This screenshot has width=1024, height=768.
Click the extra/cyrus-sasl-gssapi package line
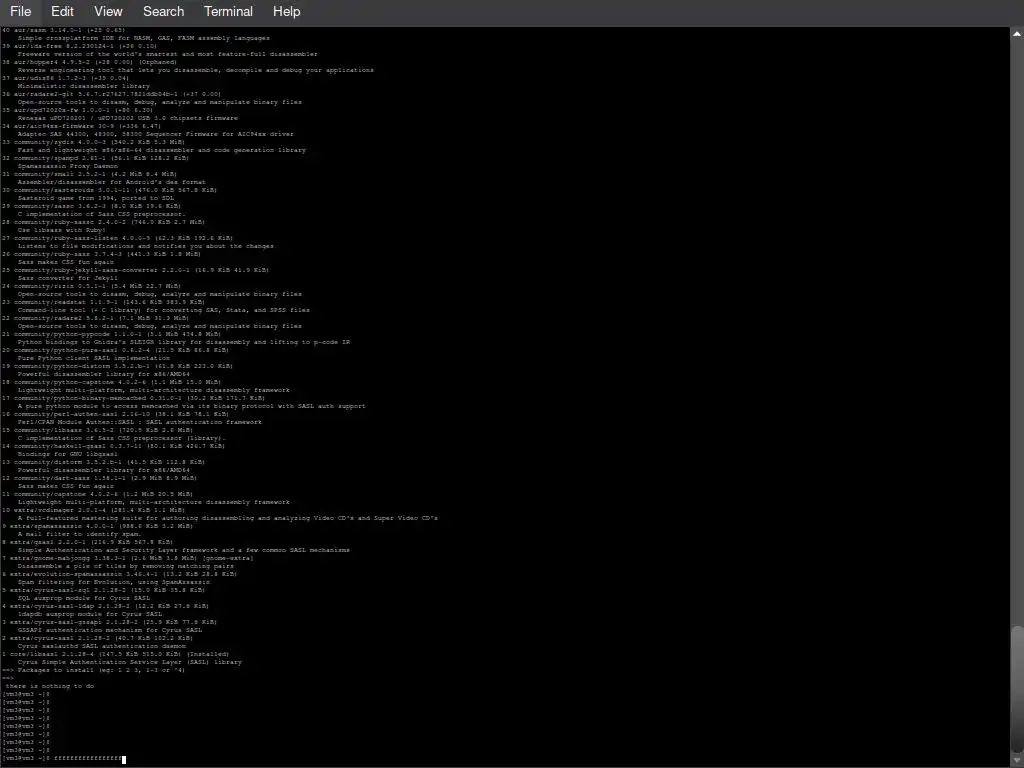109,622
